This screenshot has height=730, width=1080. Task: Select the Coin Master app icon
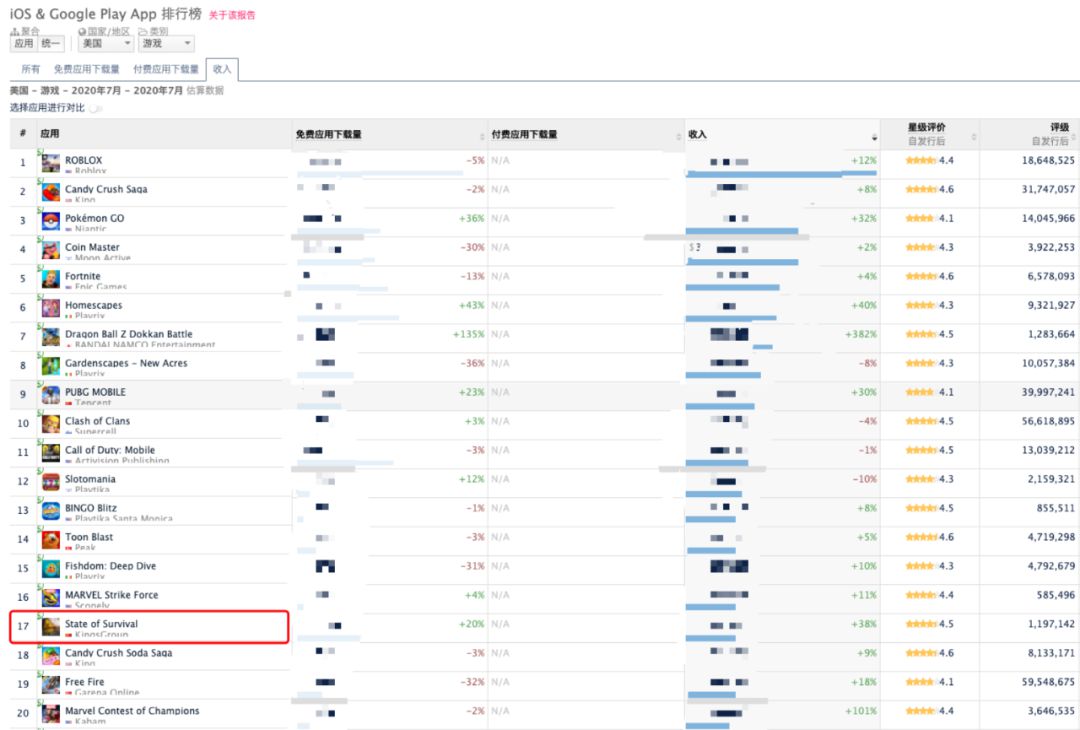click(x=50, y=250)
